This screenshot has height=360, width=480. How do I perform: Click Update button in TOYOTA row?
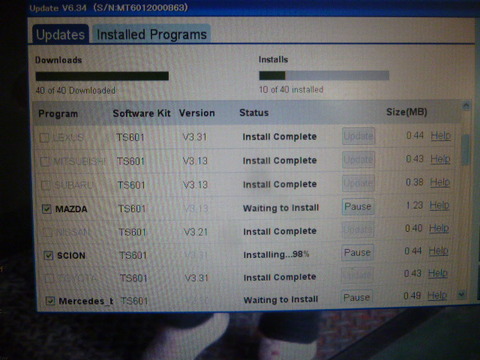pyautogui.click(x=357, y=275)
